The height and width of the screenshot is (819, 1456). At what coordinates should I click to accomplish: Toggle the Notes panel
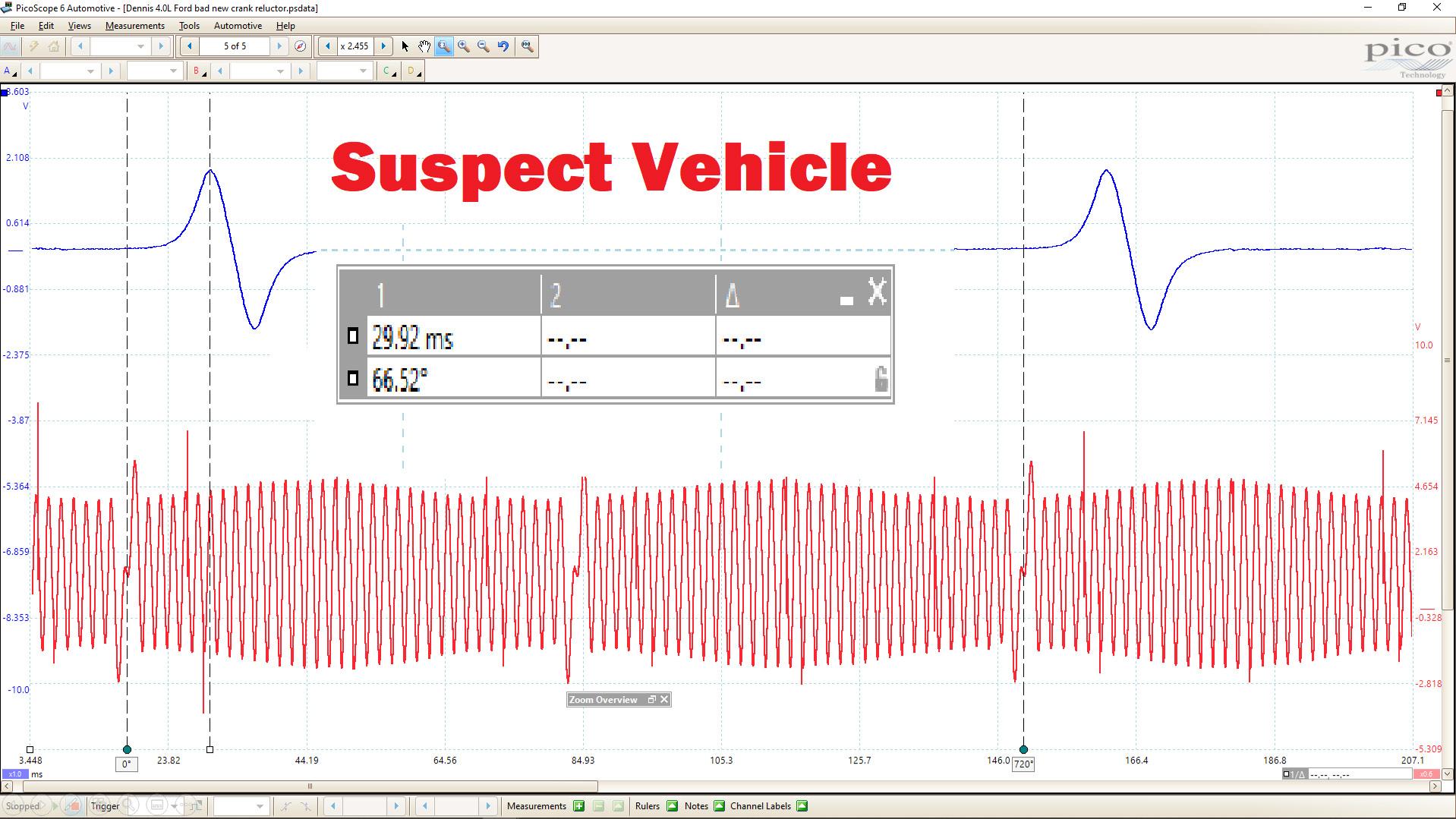(719, 806)
